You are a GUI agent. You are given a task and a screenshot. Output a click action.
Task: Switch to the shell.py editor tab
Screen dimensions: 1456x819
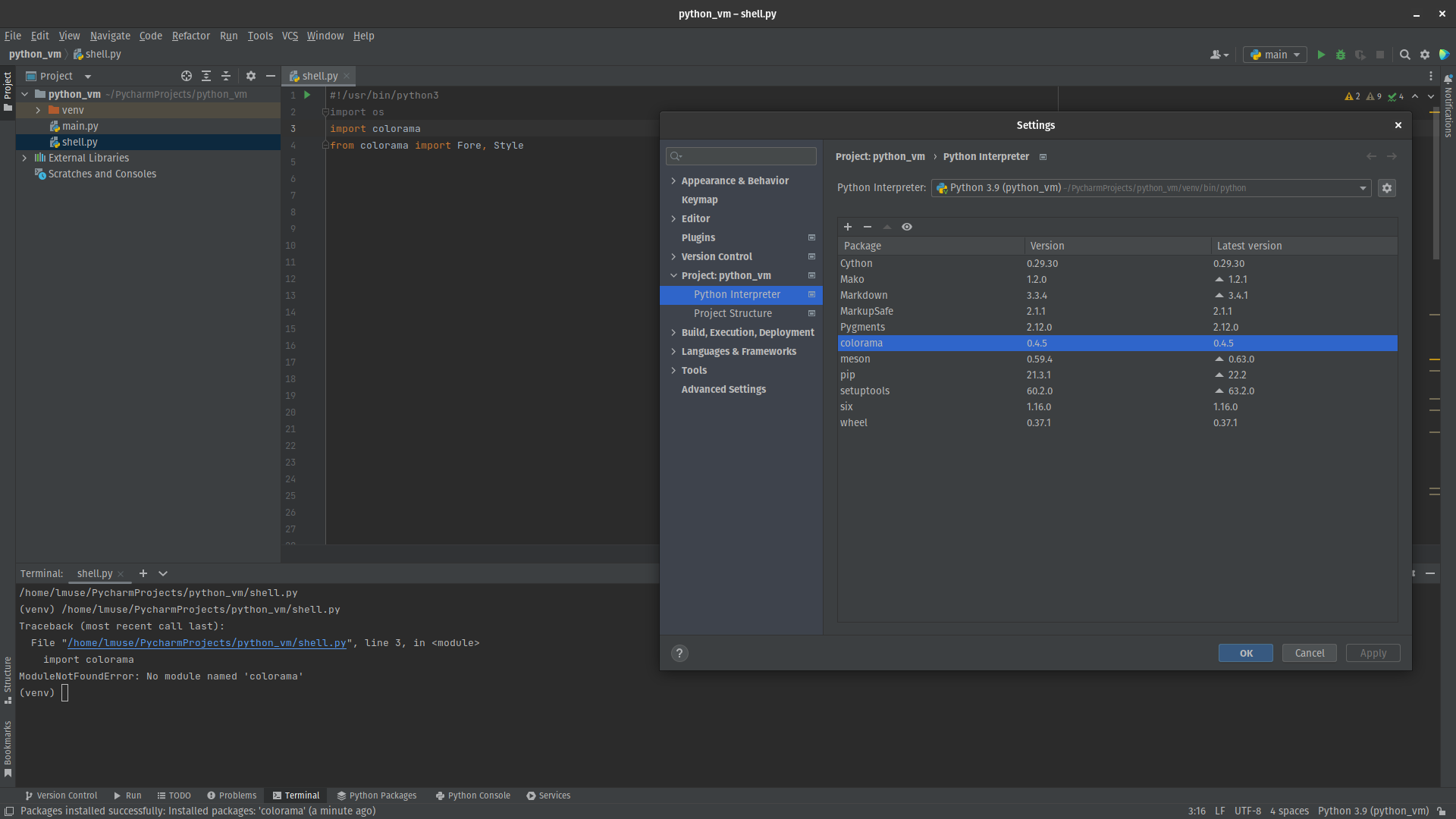[x=317, y=76]
